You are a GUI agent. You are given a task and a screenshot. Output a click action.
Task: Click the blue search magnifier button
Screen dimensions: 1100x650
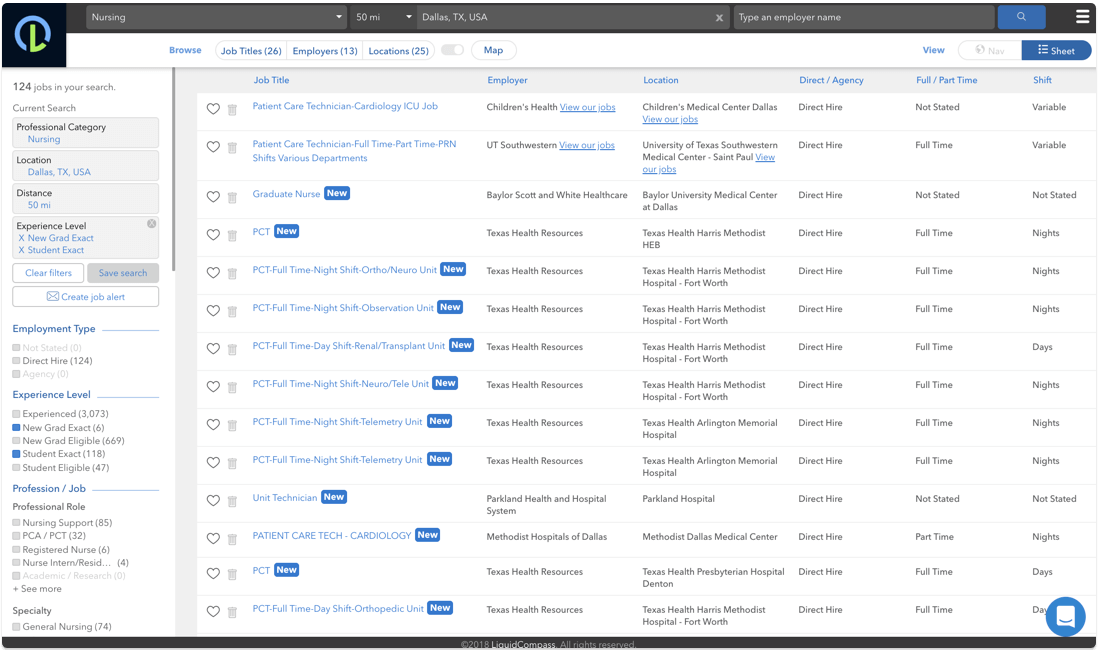(x=1021, y=17)
